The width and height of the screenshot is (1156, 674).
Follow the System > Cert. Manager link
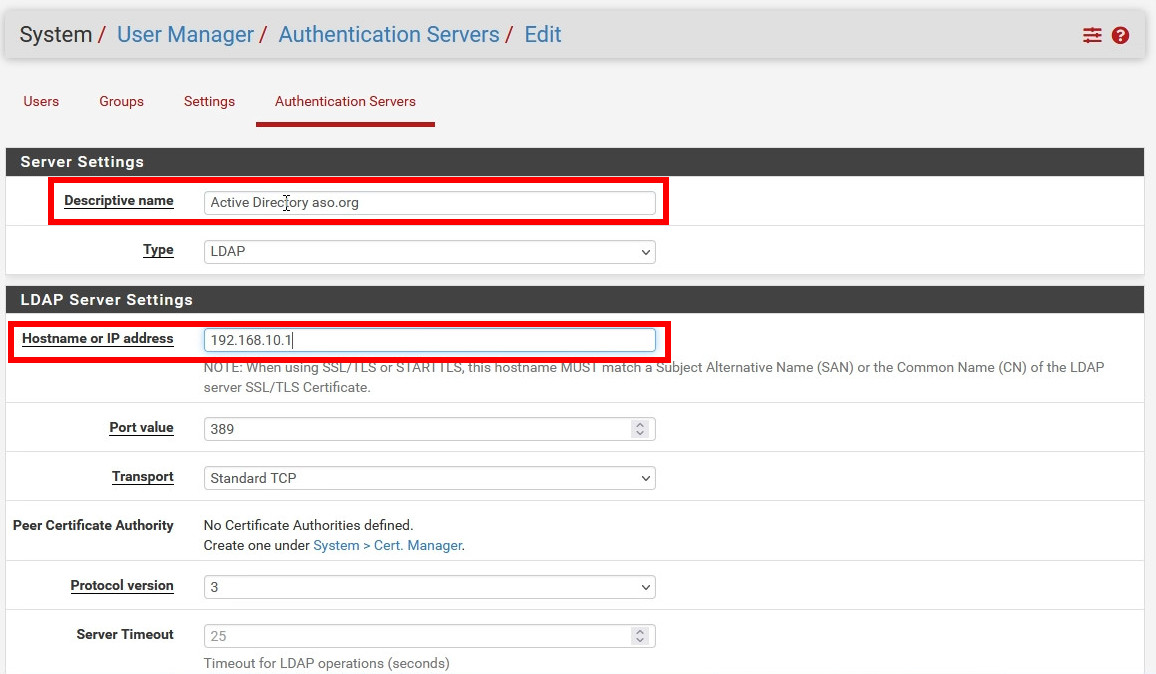[387, 545]
